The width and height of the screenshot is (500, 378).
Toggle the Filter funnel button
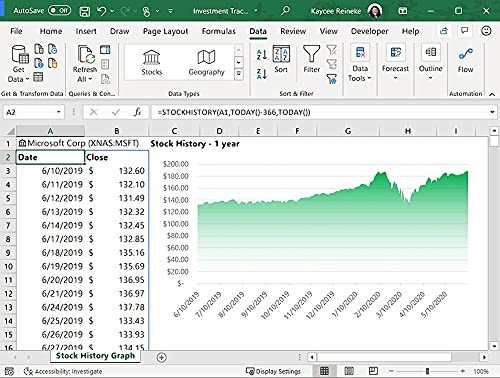[311, 59]
